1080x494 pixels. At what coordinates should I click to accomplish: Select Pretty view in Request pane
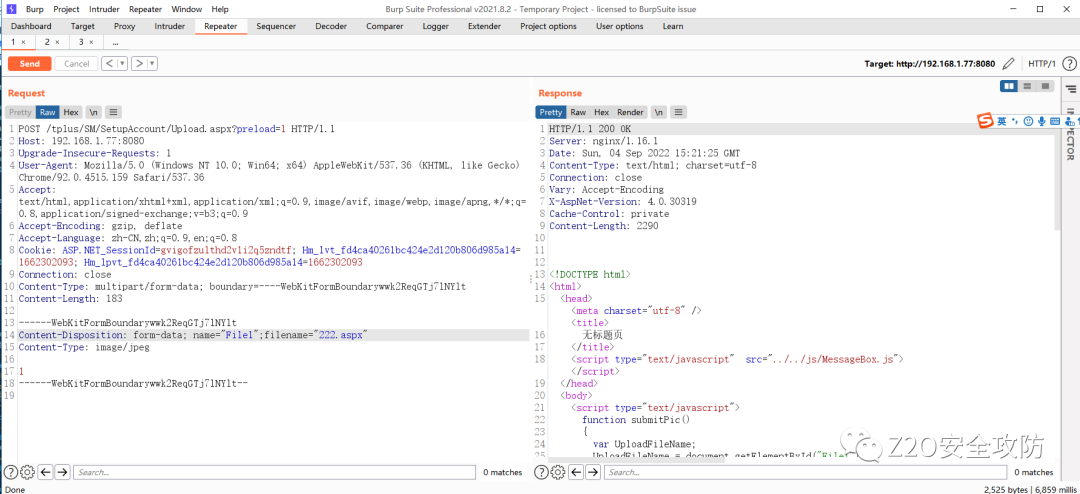pyautogui.click(x=20, y=112)
